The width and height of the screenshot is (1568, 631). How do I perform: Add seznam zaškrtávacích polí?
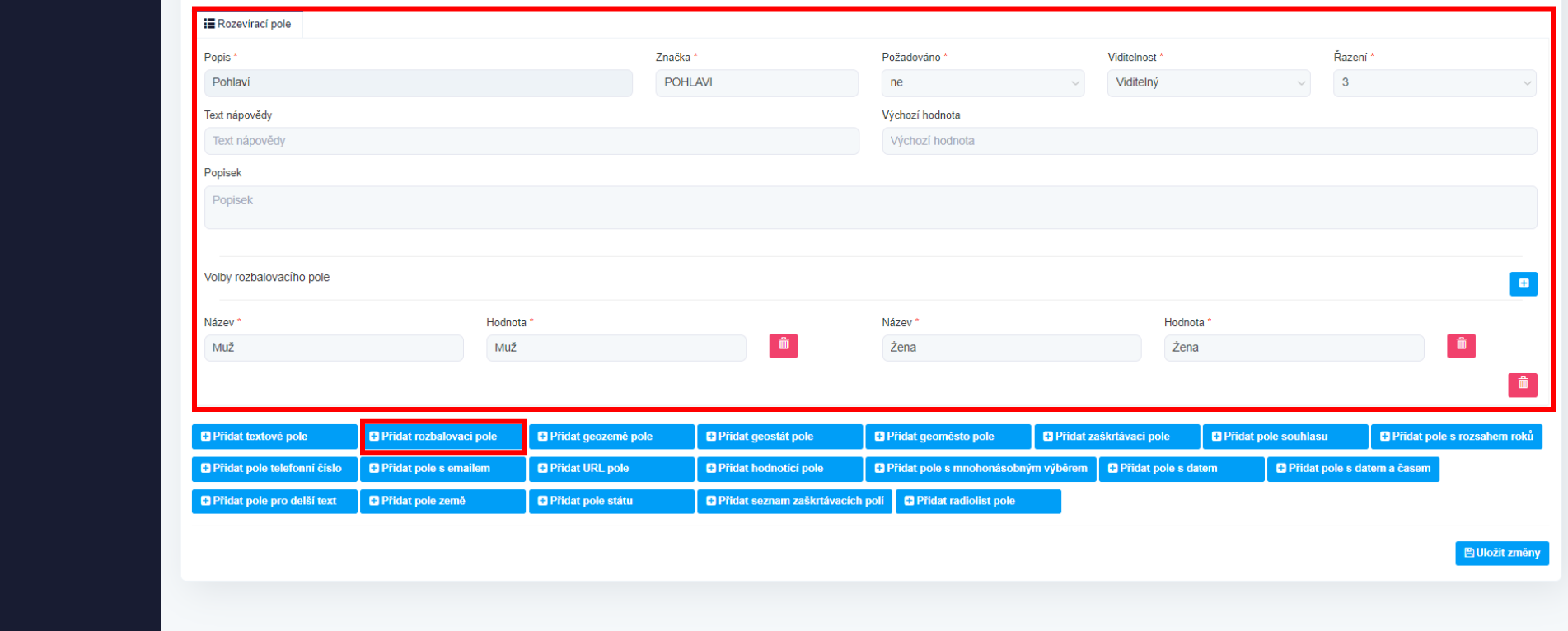click(x=794, y=501)
